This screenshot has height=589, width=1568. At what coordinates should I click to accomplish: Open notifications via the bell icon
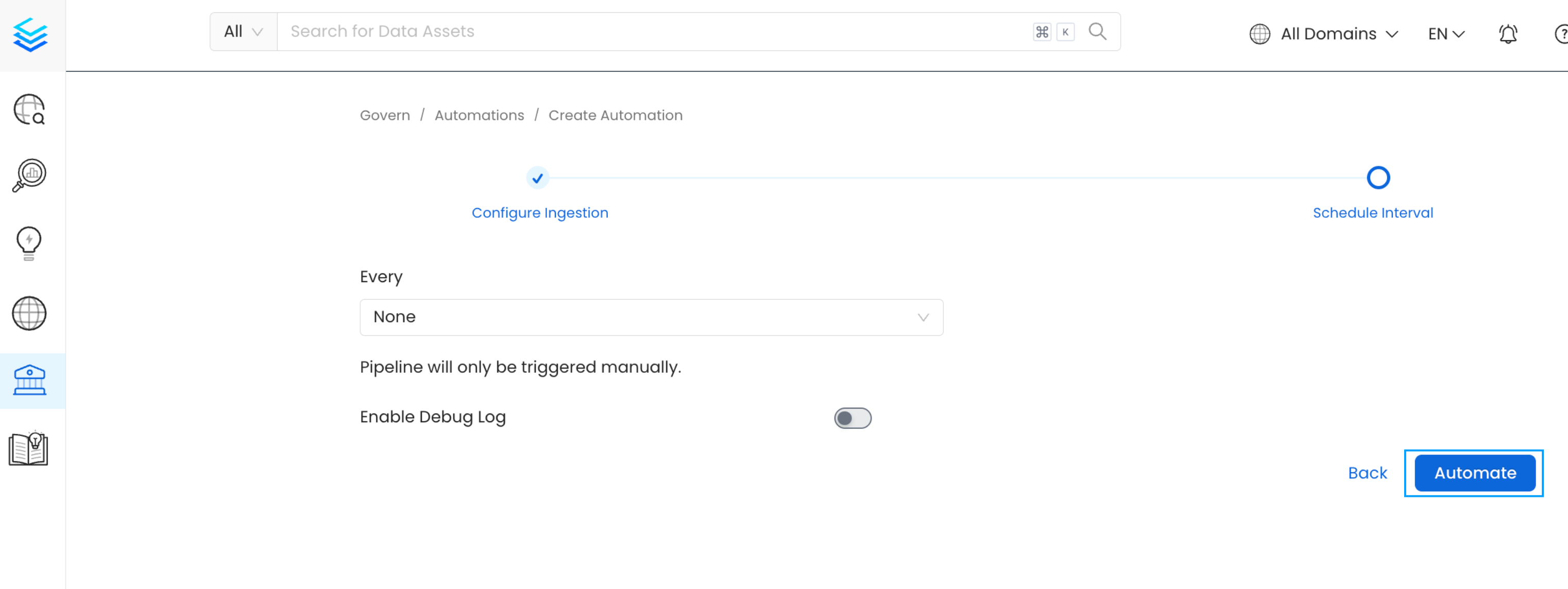[x=1508, y=33]
